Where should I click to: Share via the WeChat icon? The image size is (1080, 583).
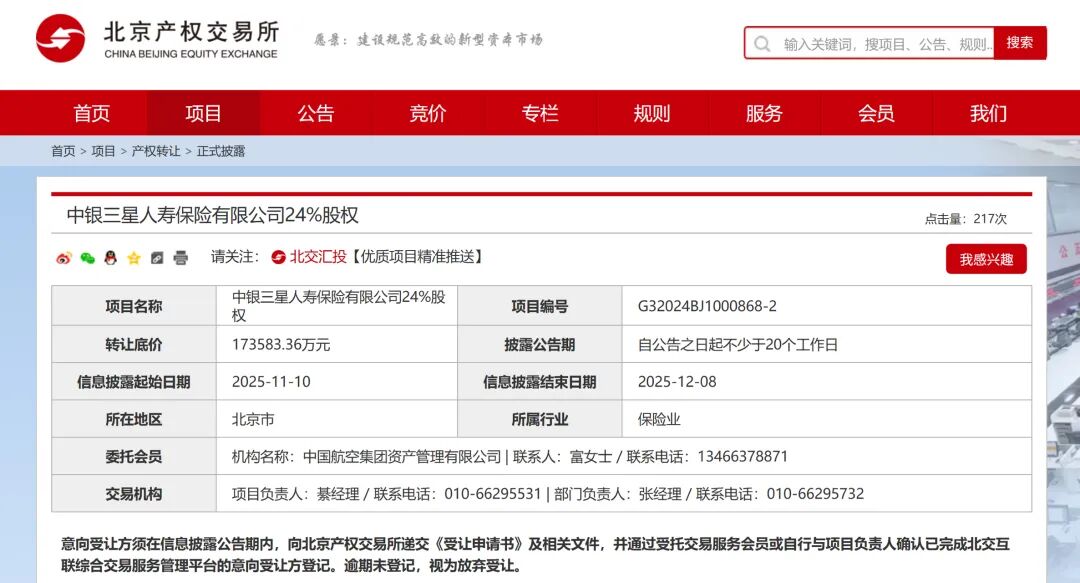(x=87, y=258)
